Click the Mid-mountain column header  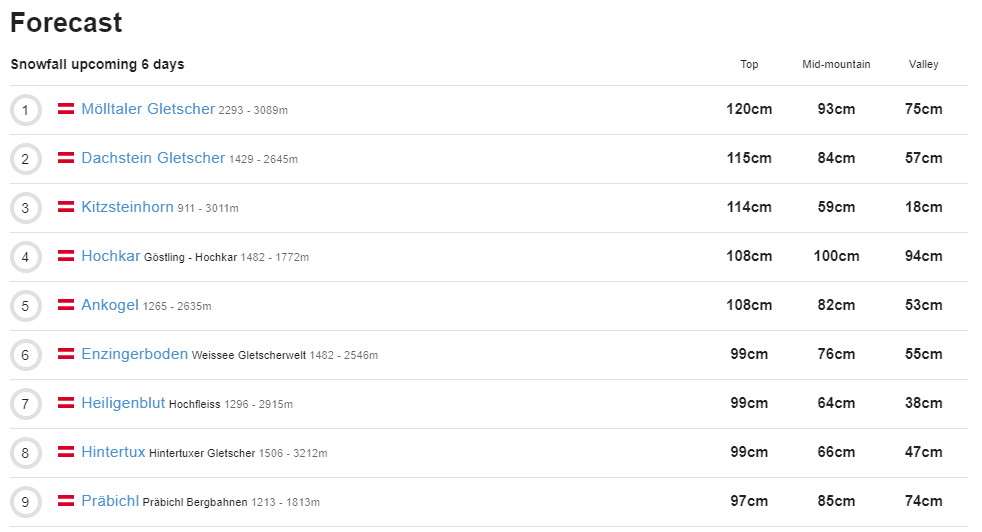click(836, 64)
